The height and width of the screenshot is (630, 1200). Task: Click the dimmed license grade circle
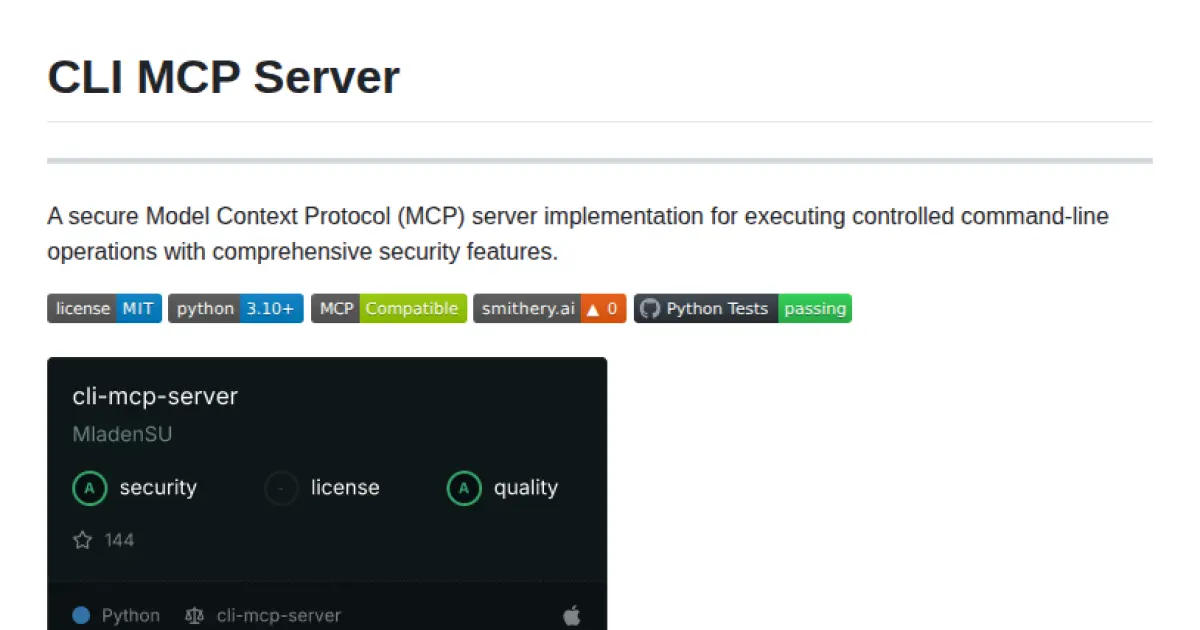point(281,488)
